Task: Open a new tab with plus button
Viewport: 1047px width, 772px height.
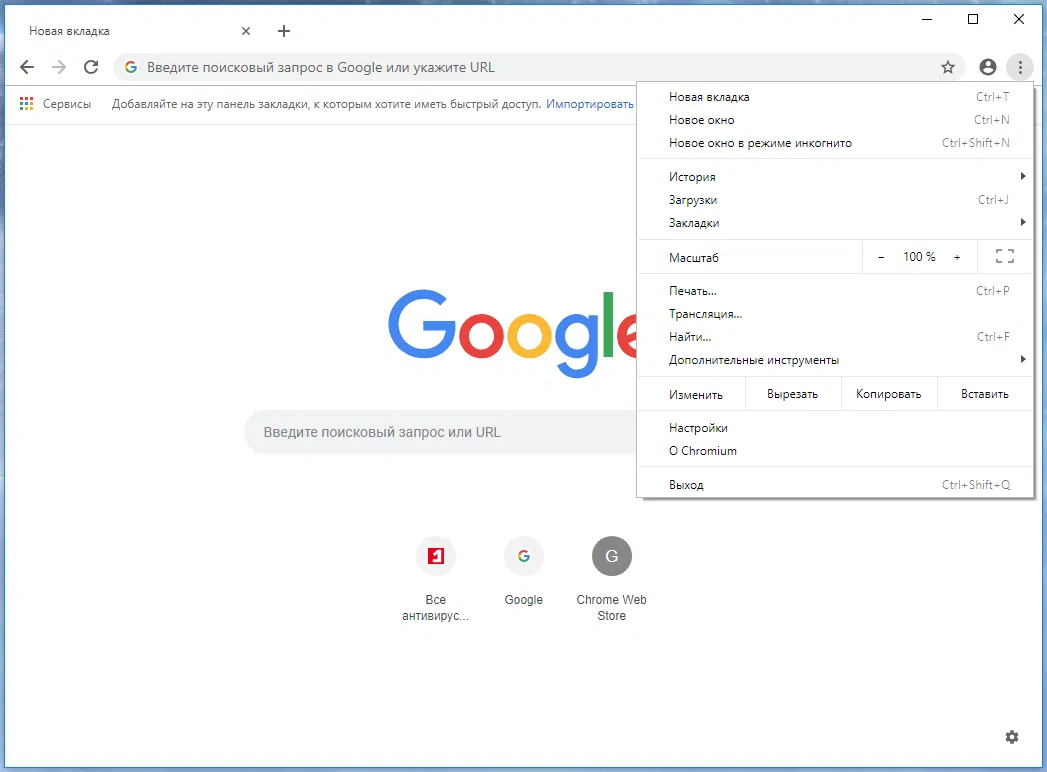Action: (x=284, y=31)
